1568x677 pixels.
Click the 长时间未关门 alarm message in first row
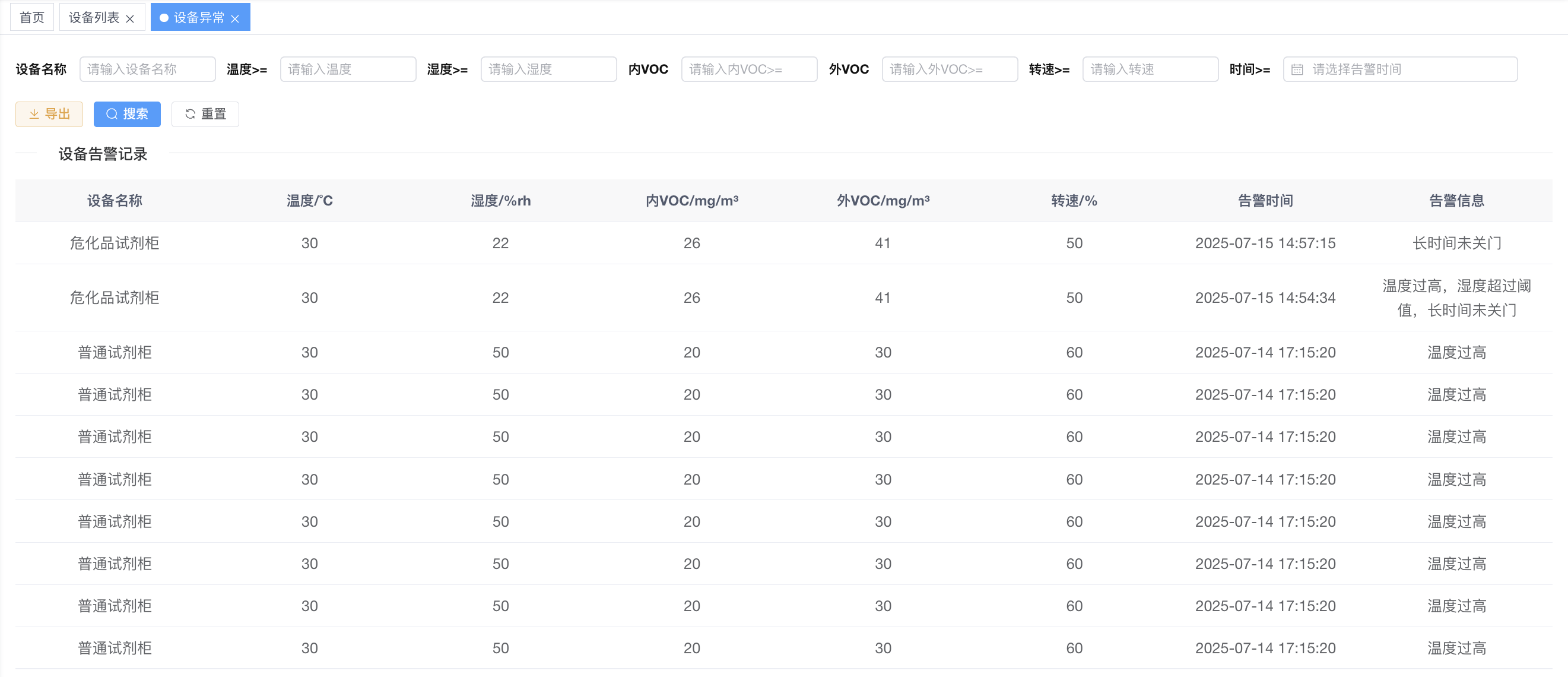(1456, 243)
